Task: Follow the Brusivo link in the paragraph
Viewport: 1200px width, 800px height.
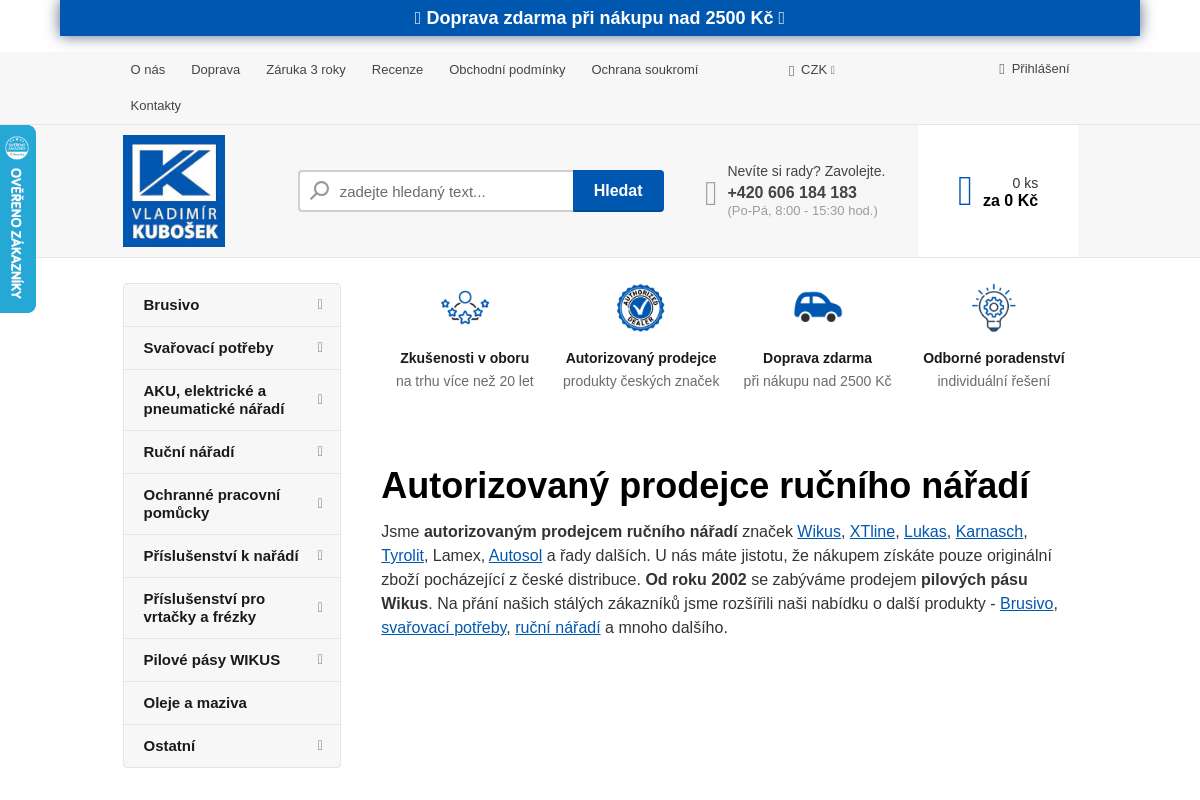Action: 1026,604
